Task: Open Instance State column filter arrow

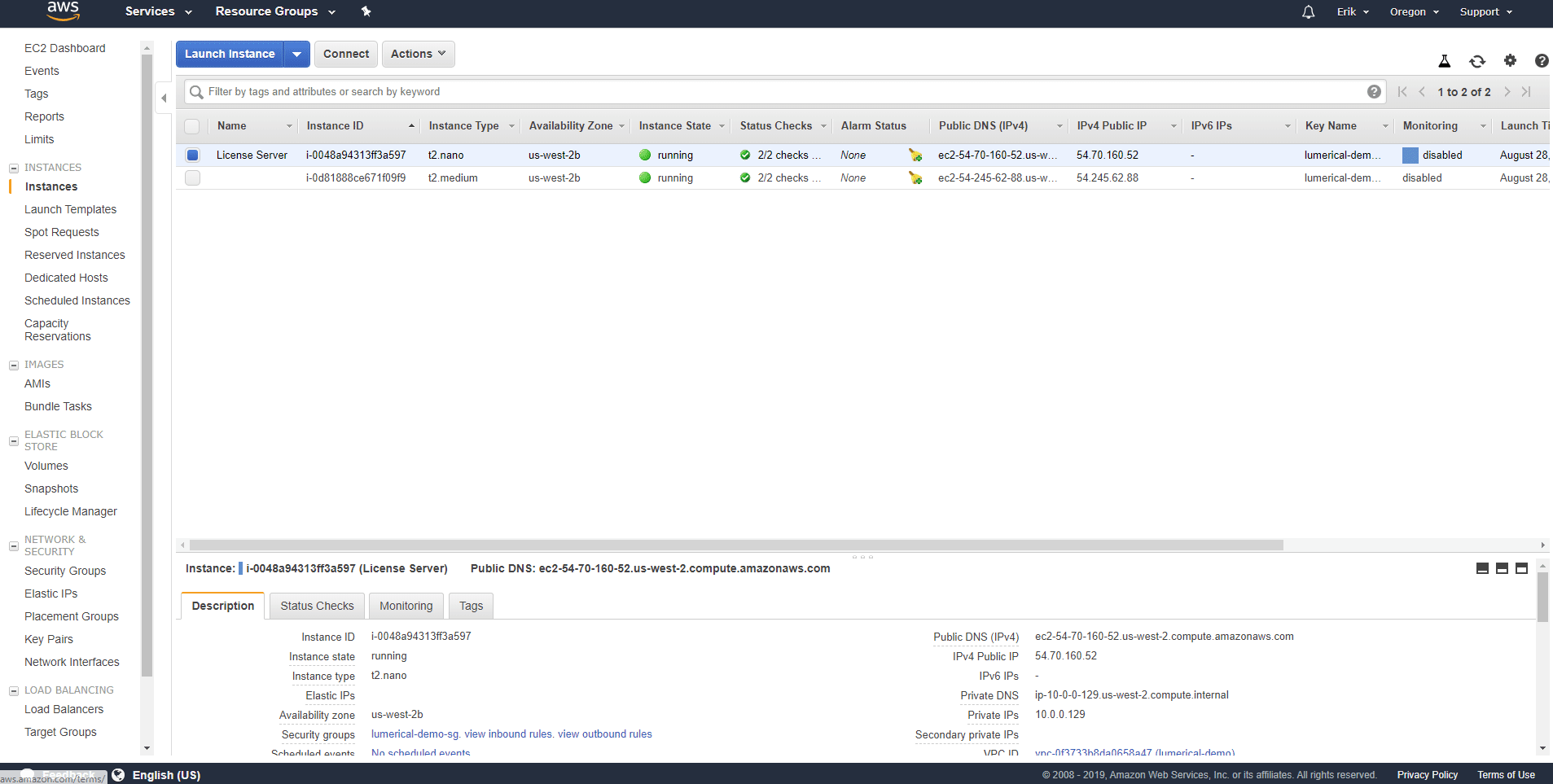Action: 722,126
